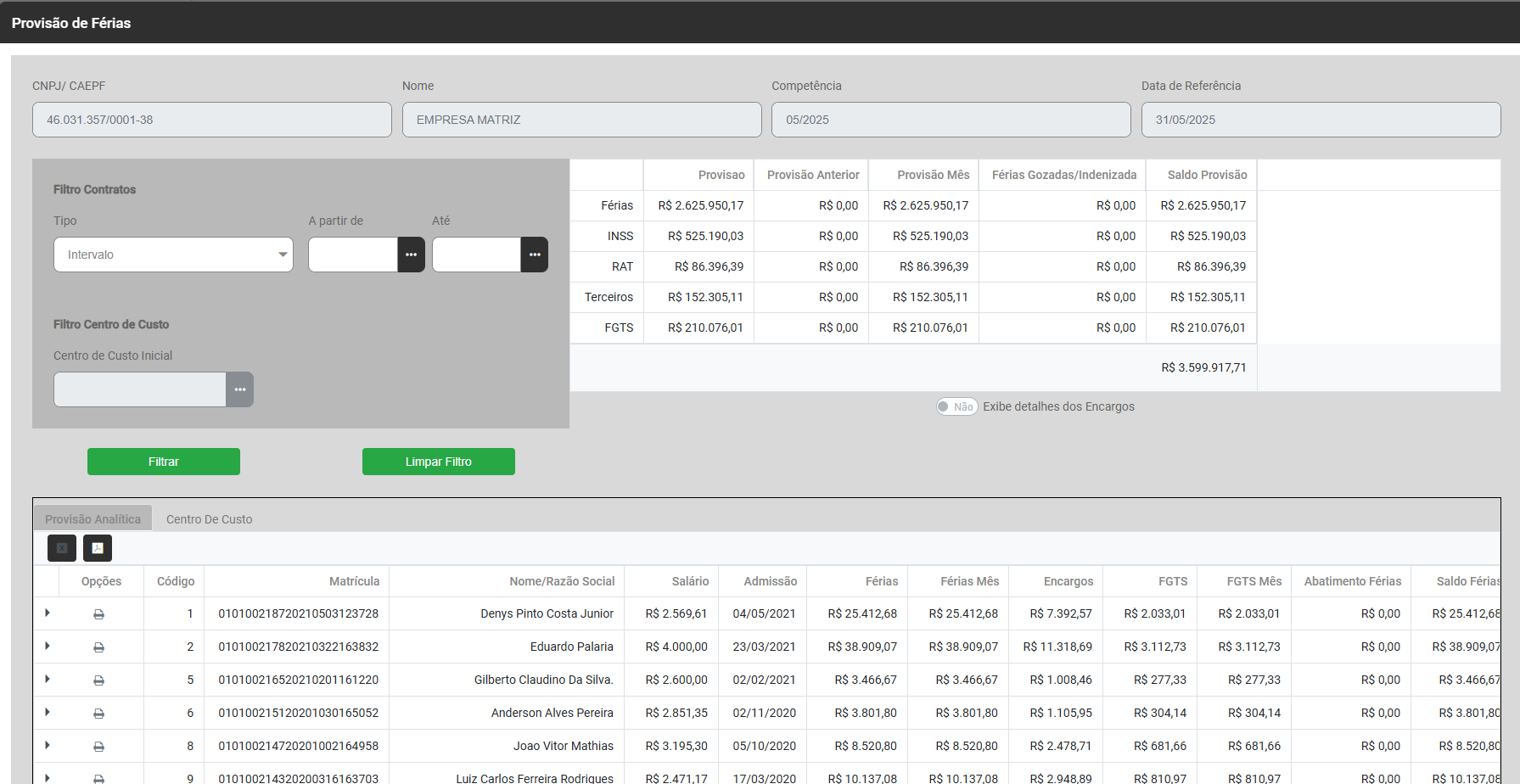This screenshot has width=1520, height=784.
Task: Expand row for Gilberto Claudino Da Silva
Action: click(48, 679)
